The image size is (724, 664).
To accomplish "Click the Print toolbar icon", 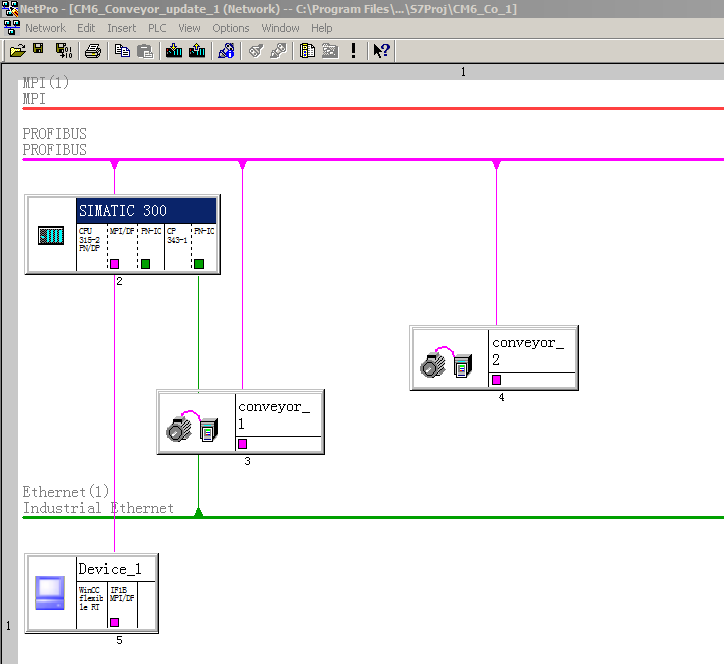I will click(x=93, y=51).
